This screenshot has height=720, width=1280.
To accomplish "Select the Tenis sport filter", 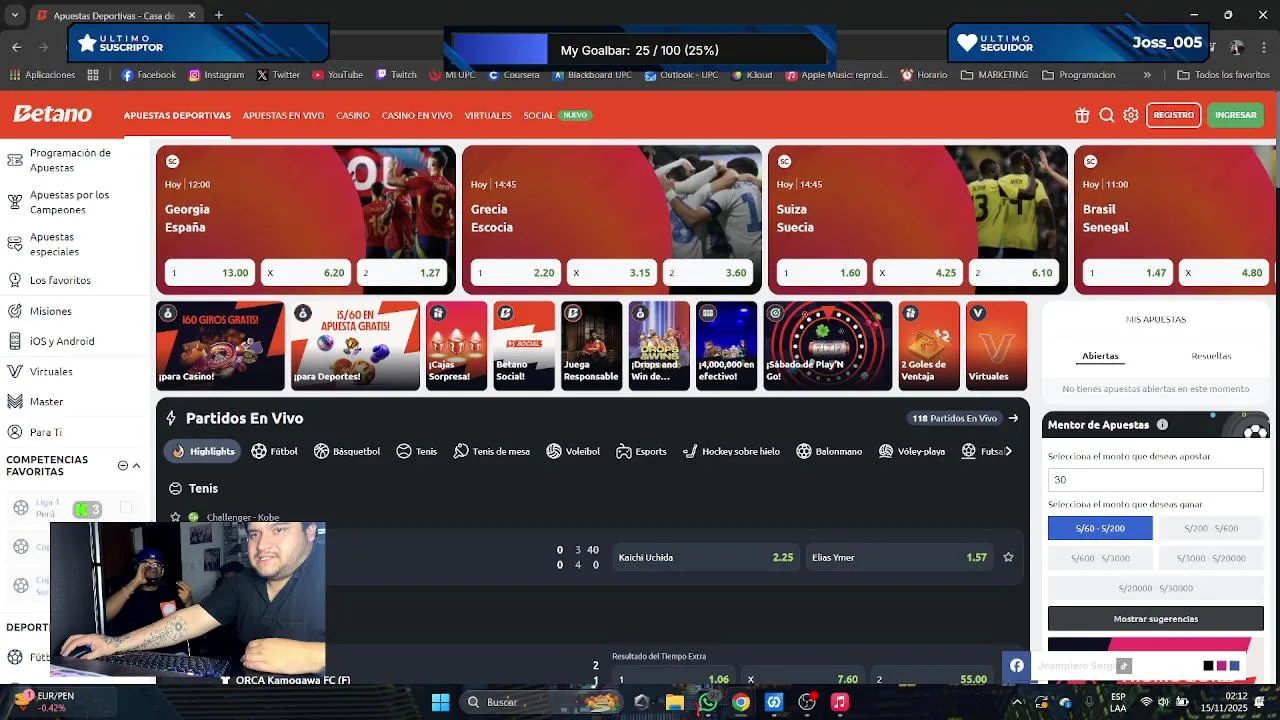I will click(x=416, y=451).
